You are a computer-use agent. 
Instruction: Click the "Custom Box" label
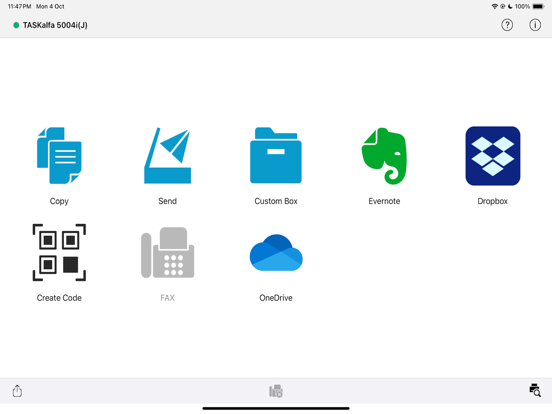[x=276, y=201]
